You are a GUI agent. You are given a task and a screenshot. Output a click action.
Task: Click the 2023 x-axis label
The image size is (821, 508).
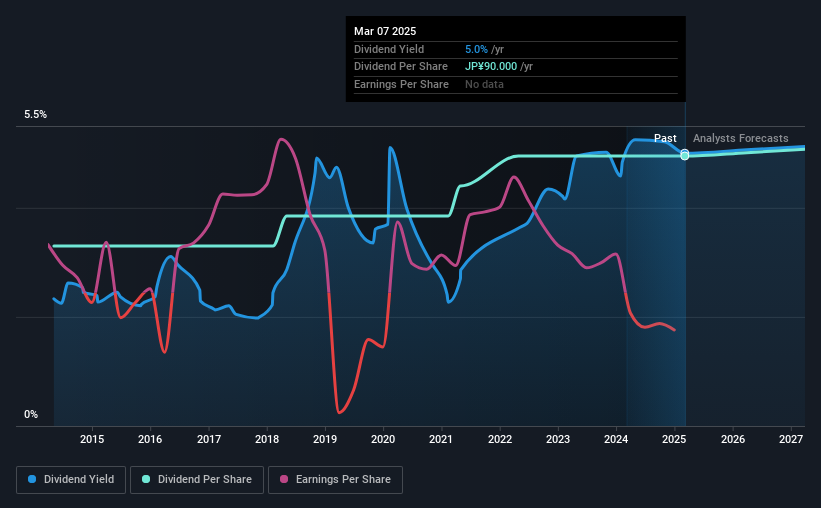click(x=558, y=439)
